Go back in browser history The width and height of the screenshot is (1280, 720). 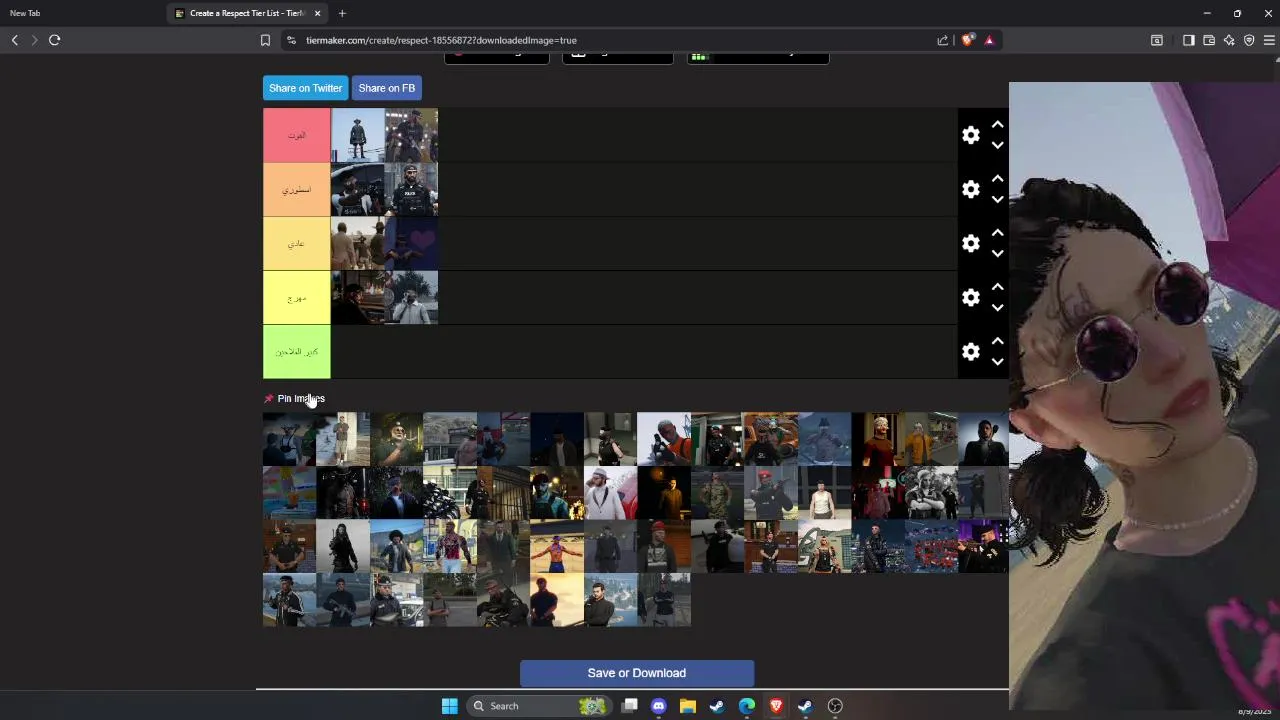(x=15, y=40)
